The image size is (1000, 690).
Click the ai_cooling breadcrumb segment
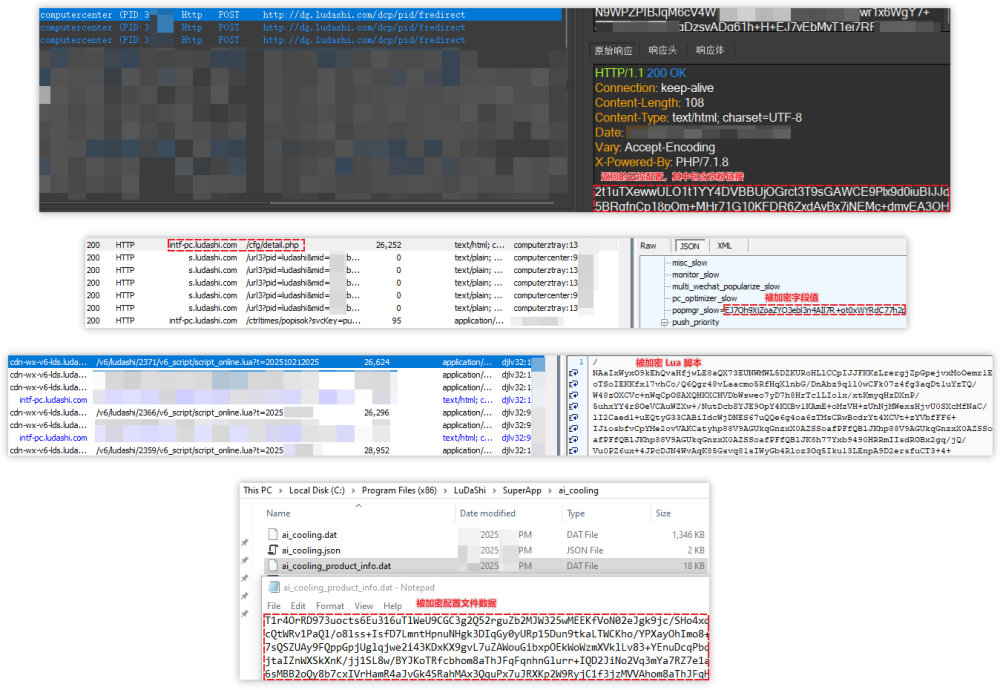coord(578,490)
